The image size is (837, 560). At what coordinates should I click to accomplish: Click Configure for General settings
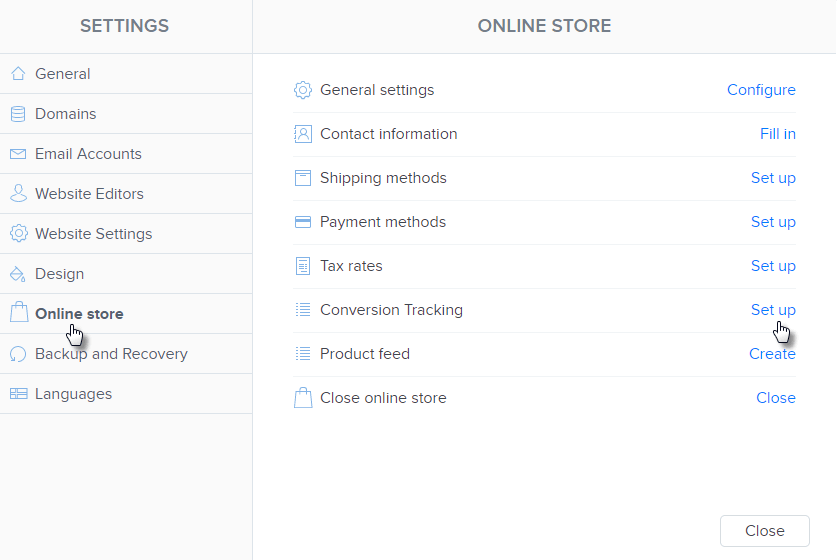[x=761, y=90]
